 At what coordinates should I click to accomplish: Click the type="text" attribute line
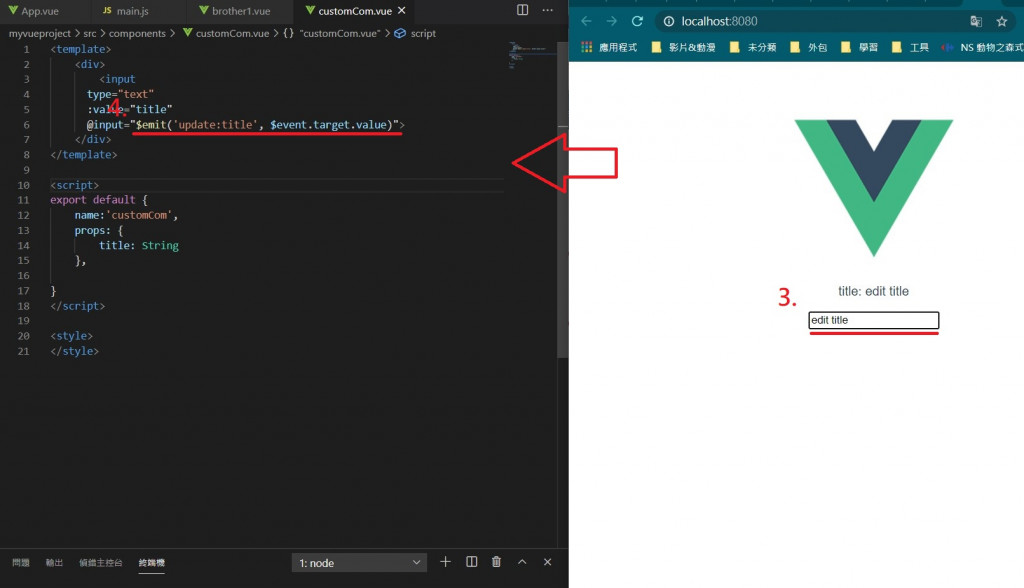pyautogui.click(x=120, y=94)
